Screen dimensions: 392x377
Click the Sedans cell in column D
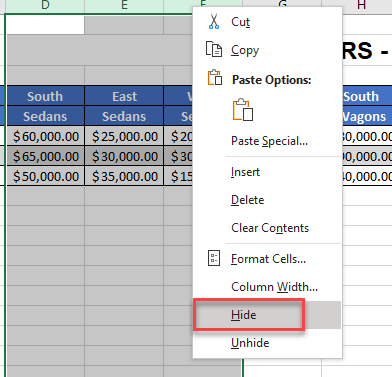coord(45,116)
